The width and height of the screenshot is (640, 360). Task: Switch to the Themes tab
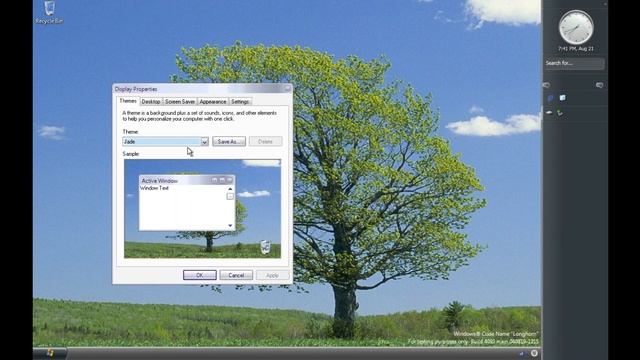click(128, 101)
